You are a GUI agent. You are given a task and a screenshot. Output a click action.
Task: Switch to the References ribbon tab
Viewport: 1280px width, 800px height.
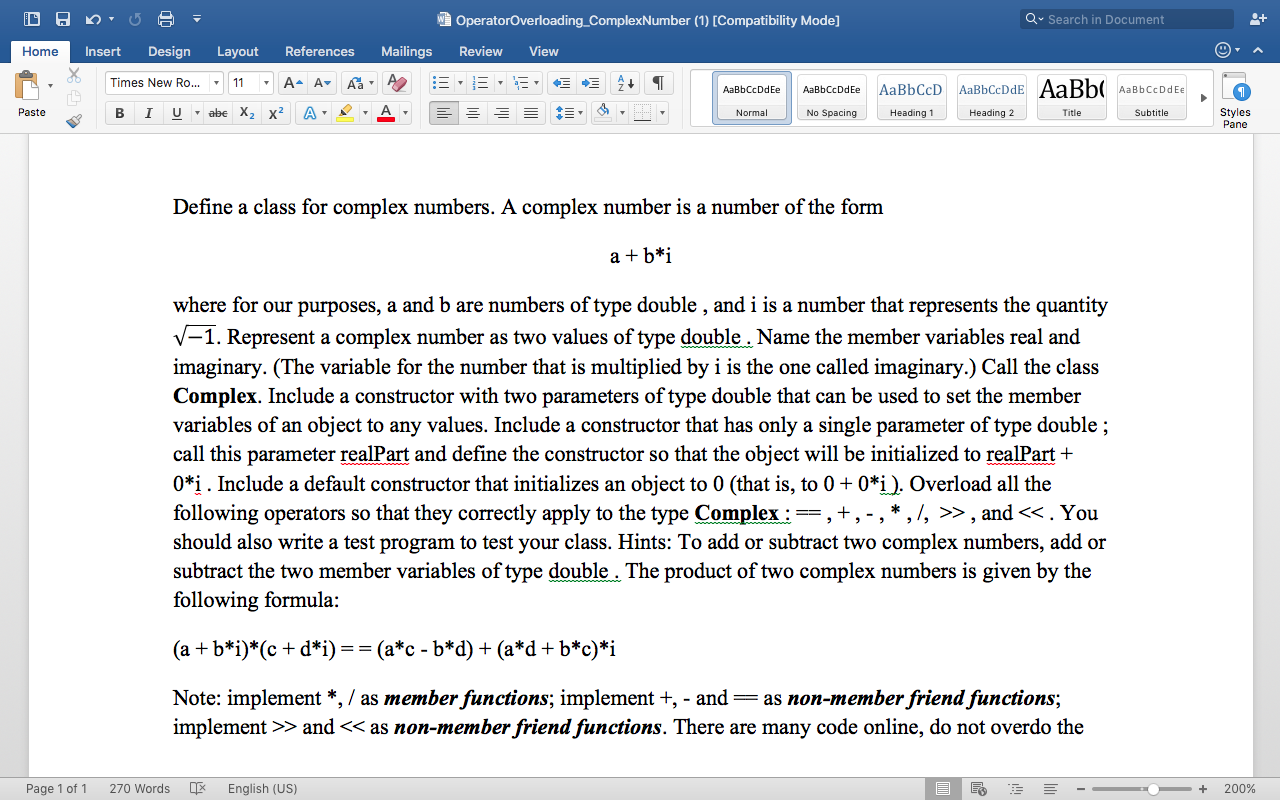click(319, 51)
